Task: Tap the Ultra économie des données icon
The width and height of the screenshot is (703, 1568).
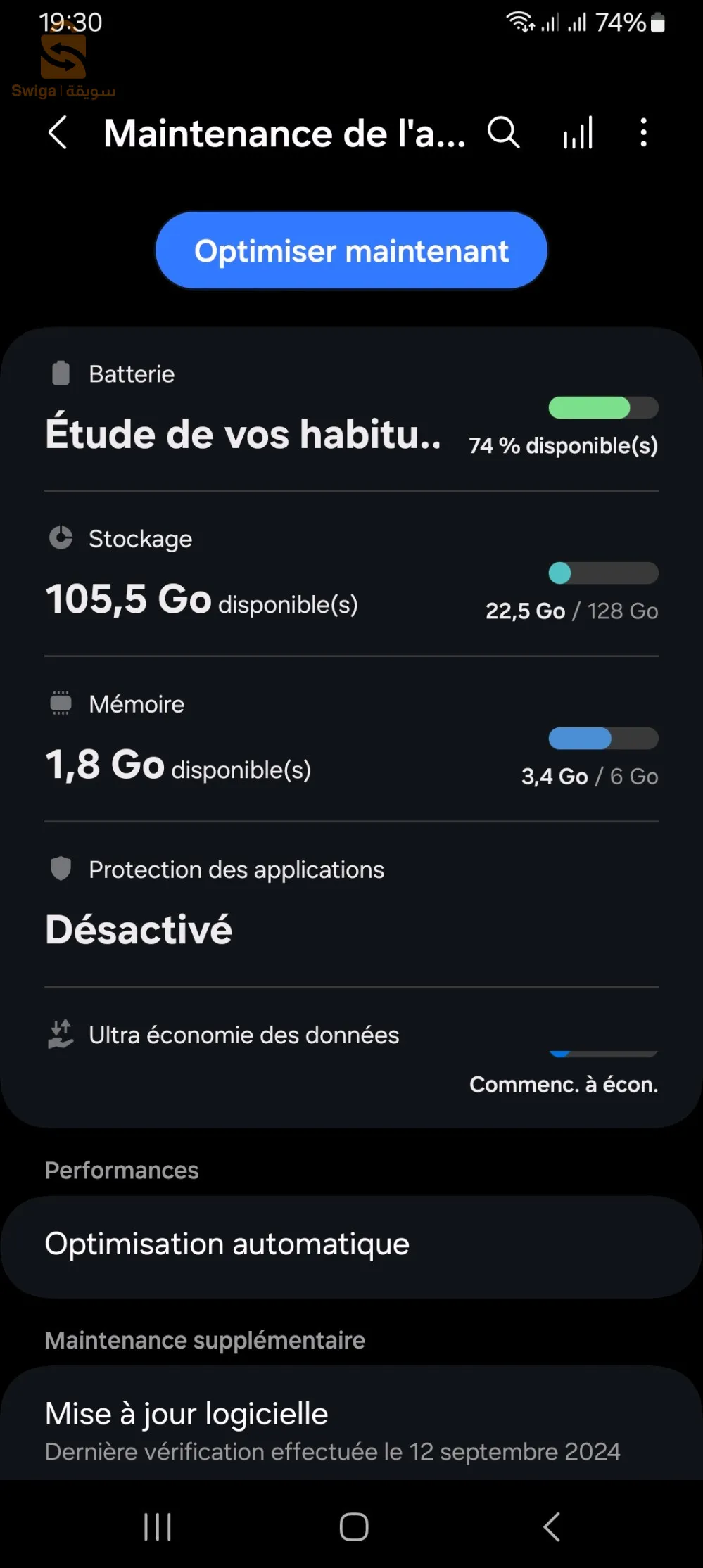Action: (61, 1034)
